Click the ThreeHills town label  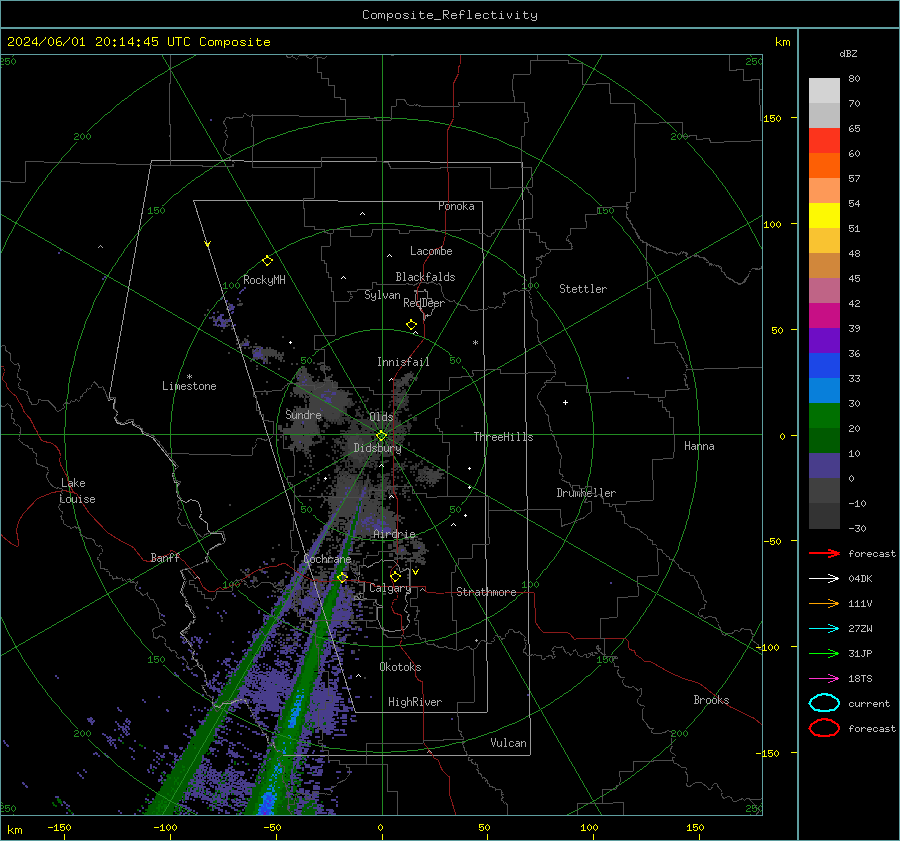click(503, 437)
